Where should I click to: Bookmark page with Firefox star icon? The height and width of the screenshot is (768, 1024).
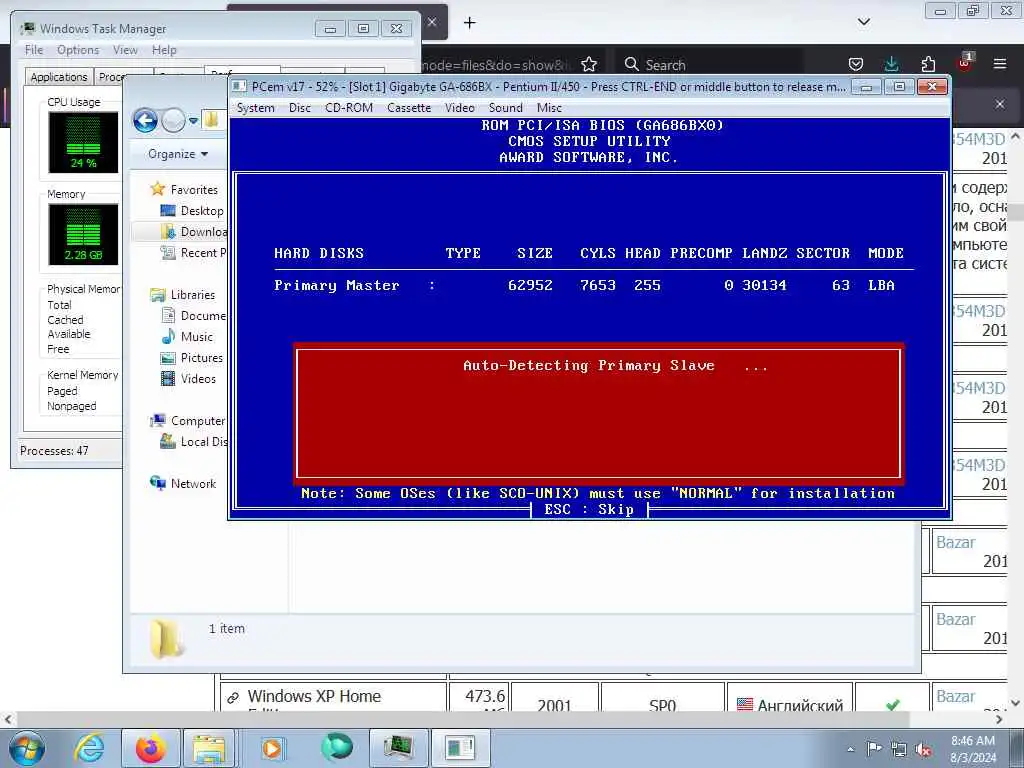(x=588, y=64)
